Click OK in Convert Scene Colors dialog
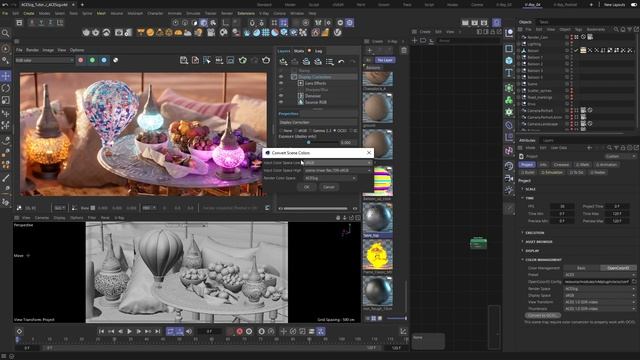Screen dimensions: 640x360 pos(307,187)
